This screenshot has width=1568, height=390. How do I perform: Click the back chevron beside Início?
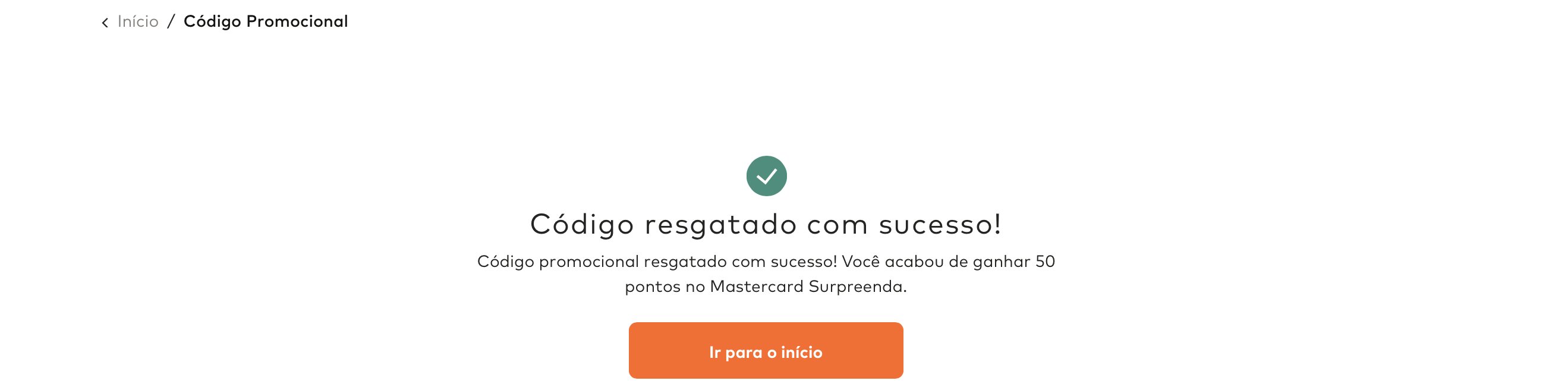coord(105,23)
